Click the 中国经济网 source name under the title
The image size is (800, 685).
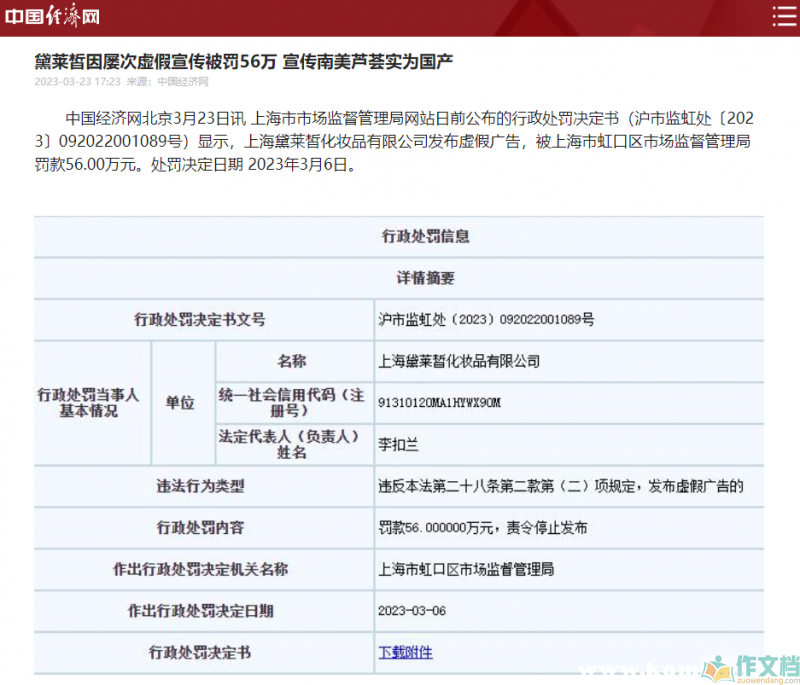click(184, 82)
